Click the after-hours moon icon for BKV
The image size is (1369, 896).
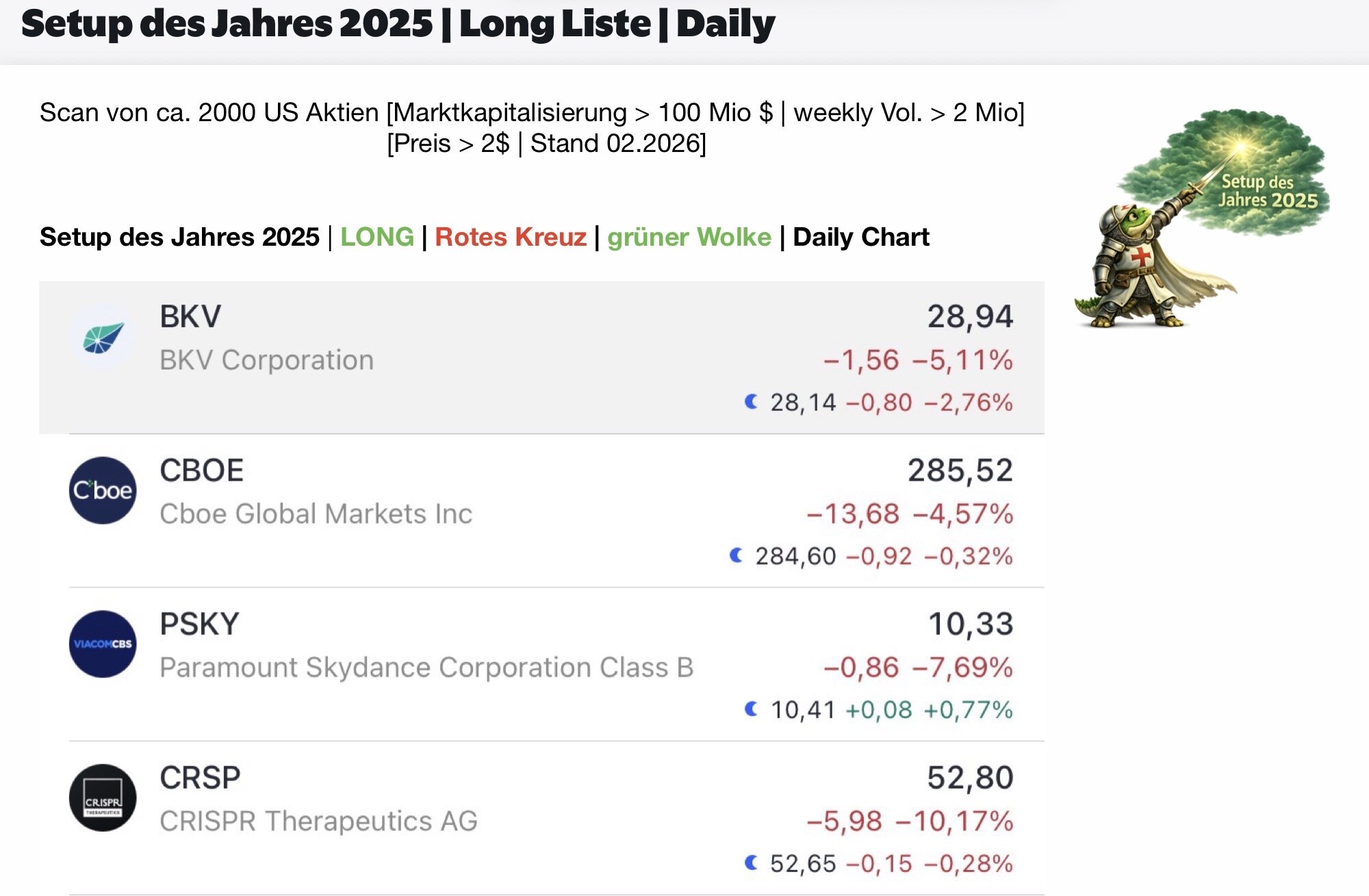click(x=751, y=402)
